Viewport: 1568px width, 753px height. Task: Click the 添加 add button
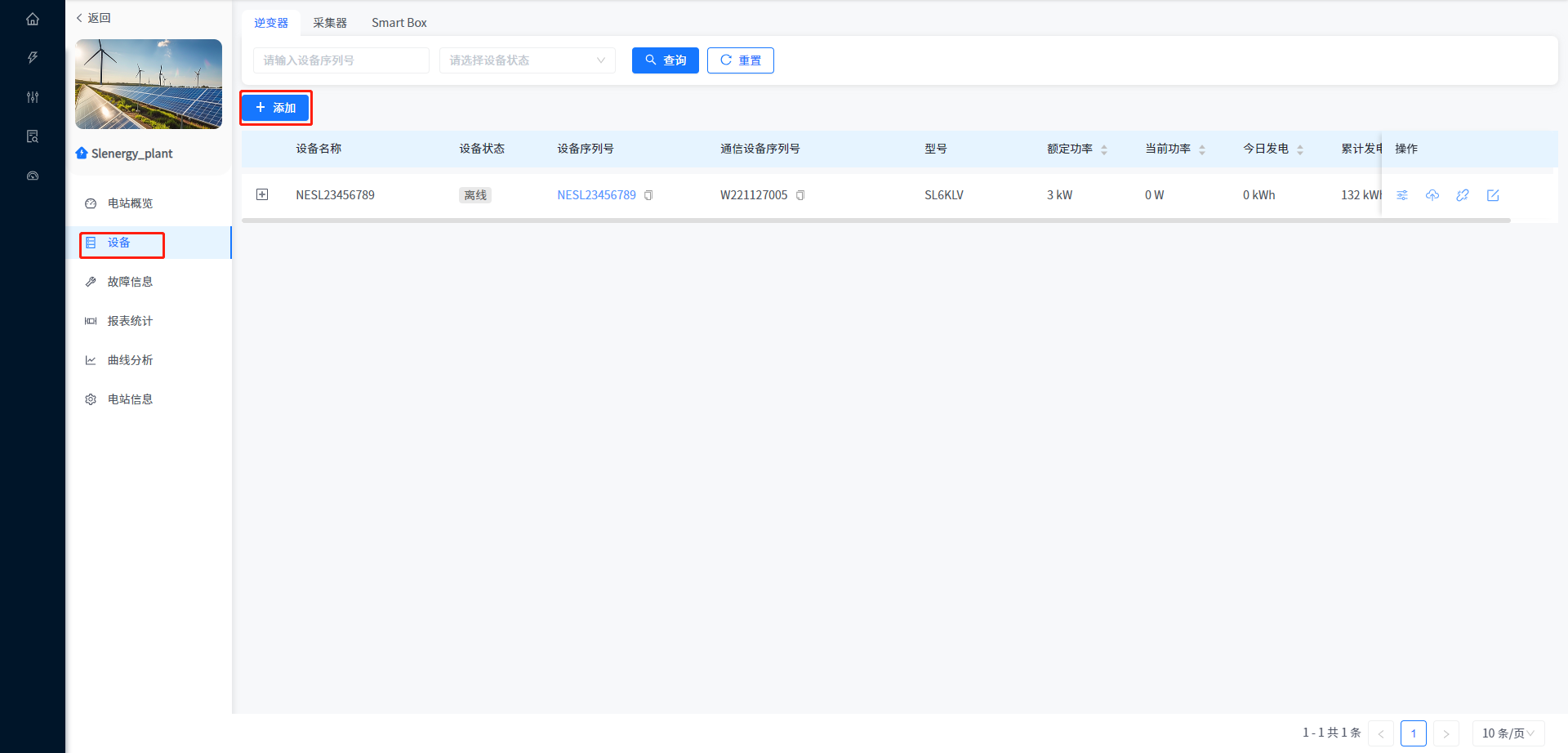point(275,108)
